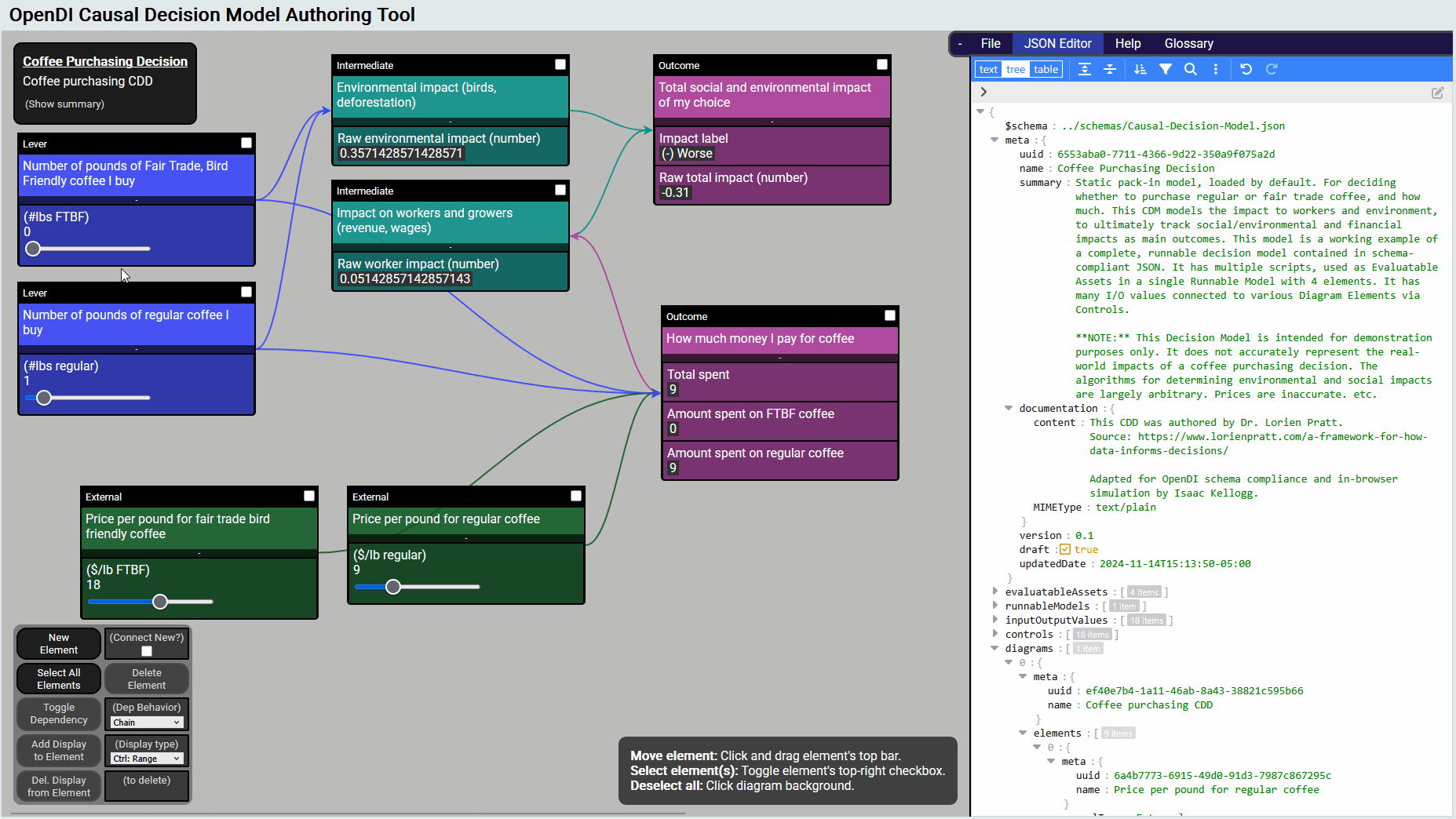Open the JSON path navigation arrow
Screen dimensions: 1456x819
click(983, 92)
